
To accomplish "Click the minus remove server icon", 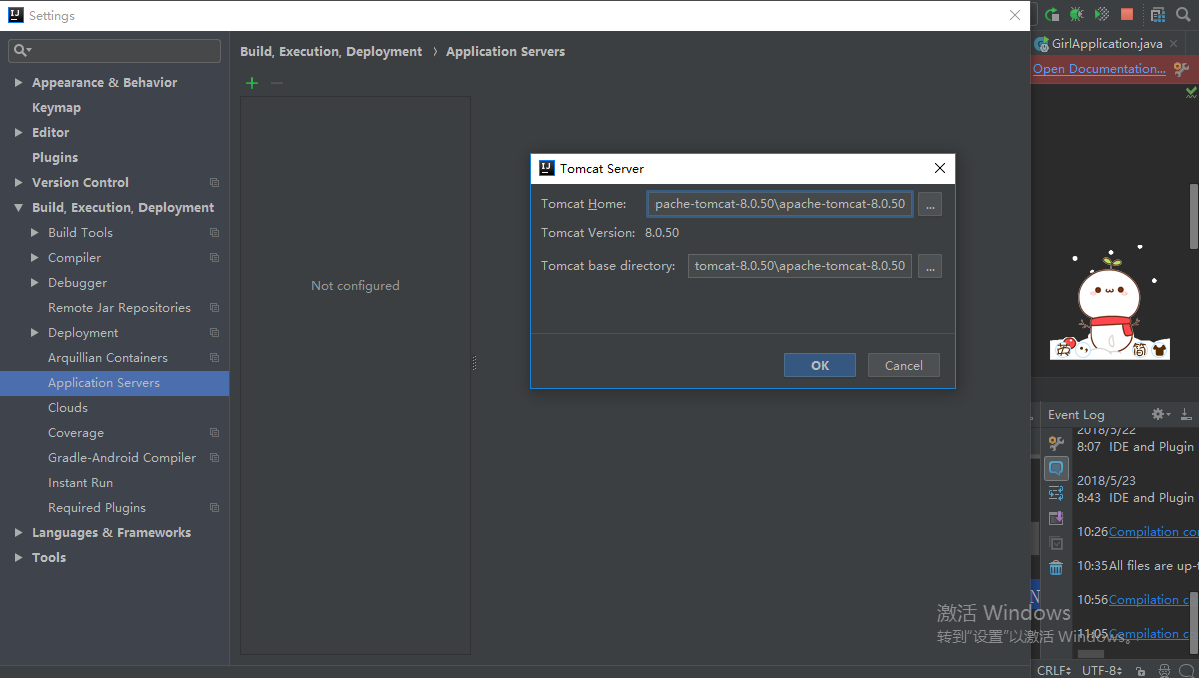I will coord(277,83).
